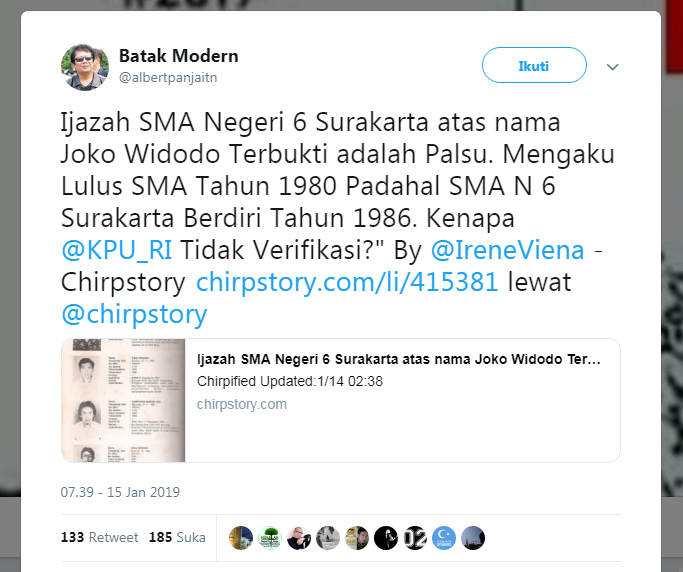Open the black silhouette liker avatar
This screenshot has width=683, height=572.
pos(386,538)
